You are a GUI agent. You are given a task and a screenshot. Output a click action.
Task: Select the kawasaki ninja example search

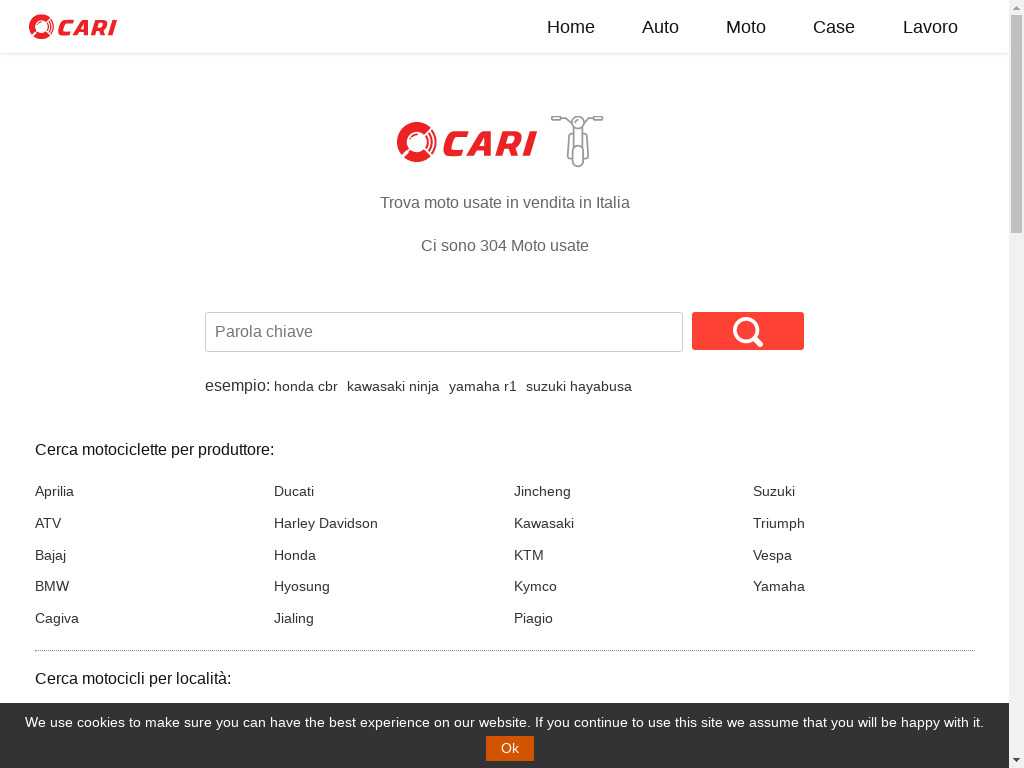393,387
